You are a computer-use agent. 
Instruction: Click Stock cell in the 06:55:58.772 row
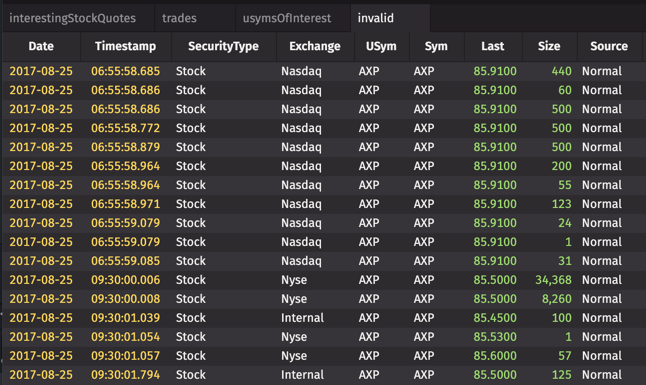coord(191,128)
